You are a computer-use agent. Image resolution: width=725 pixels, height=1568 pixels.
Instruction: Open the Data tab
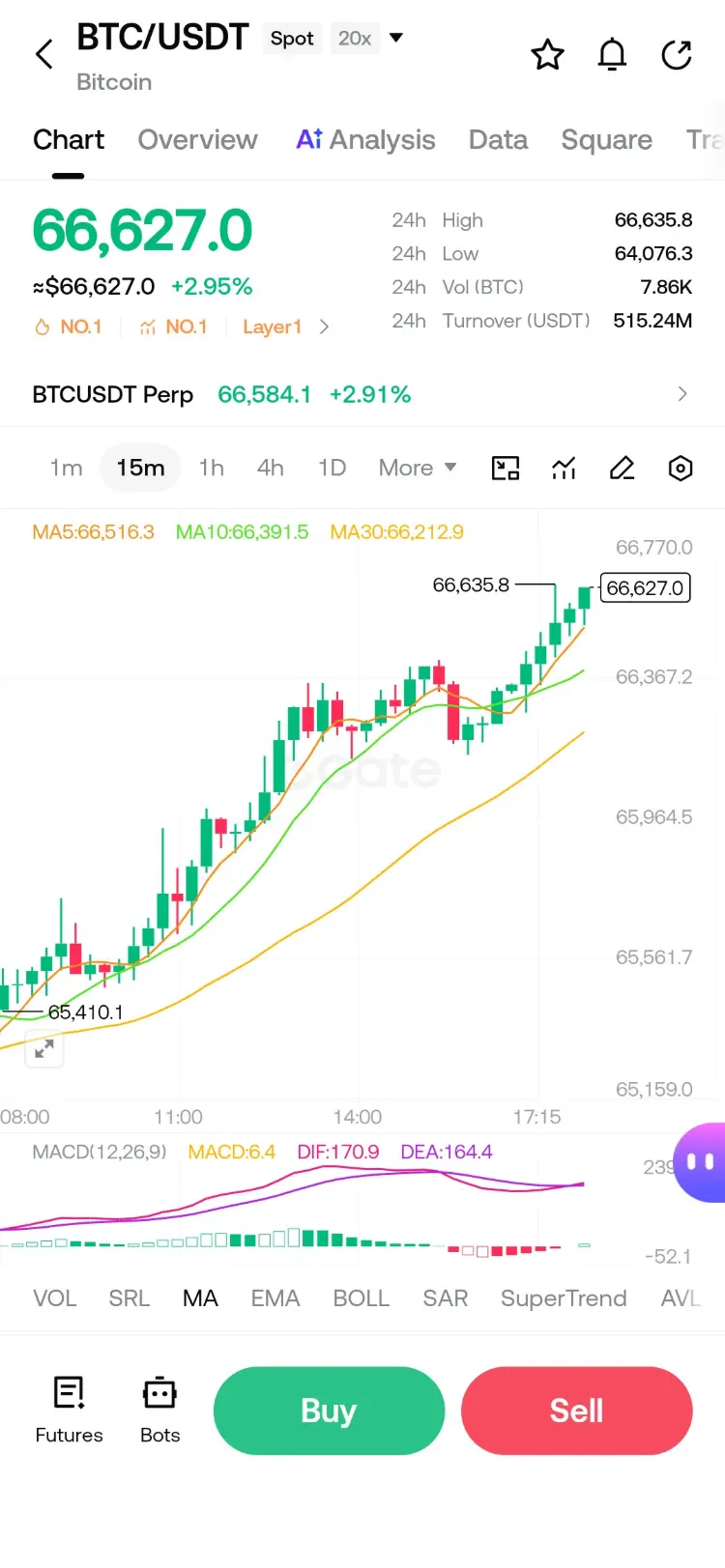pos(498,140)
